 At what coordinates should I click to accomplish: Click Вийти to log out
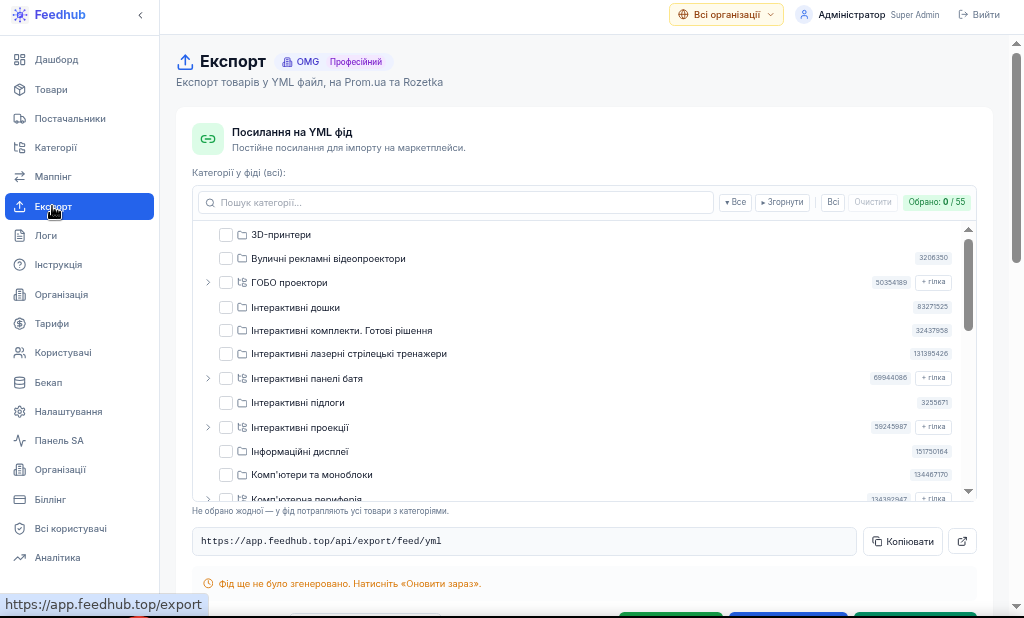[979, 14]
